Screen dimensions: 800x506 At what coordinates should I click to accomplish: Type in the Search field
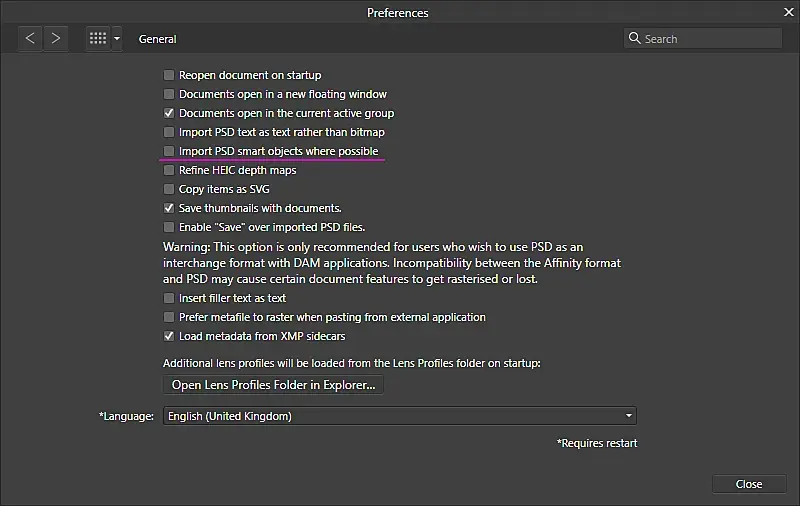(x=710, y=38)
